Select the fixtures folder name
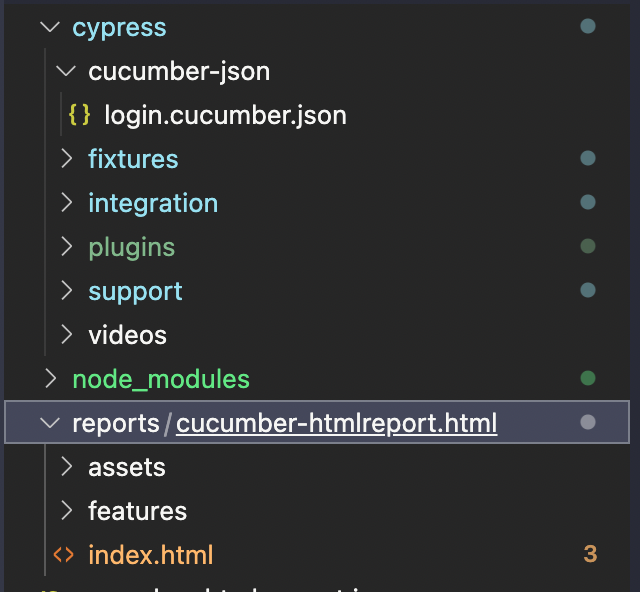Screen dimensions: 640x592 [133, 158]
